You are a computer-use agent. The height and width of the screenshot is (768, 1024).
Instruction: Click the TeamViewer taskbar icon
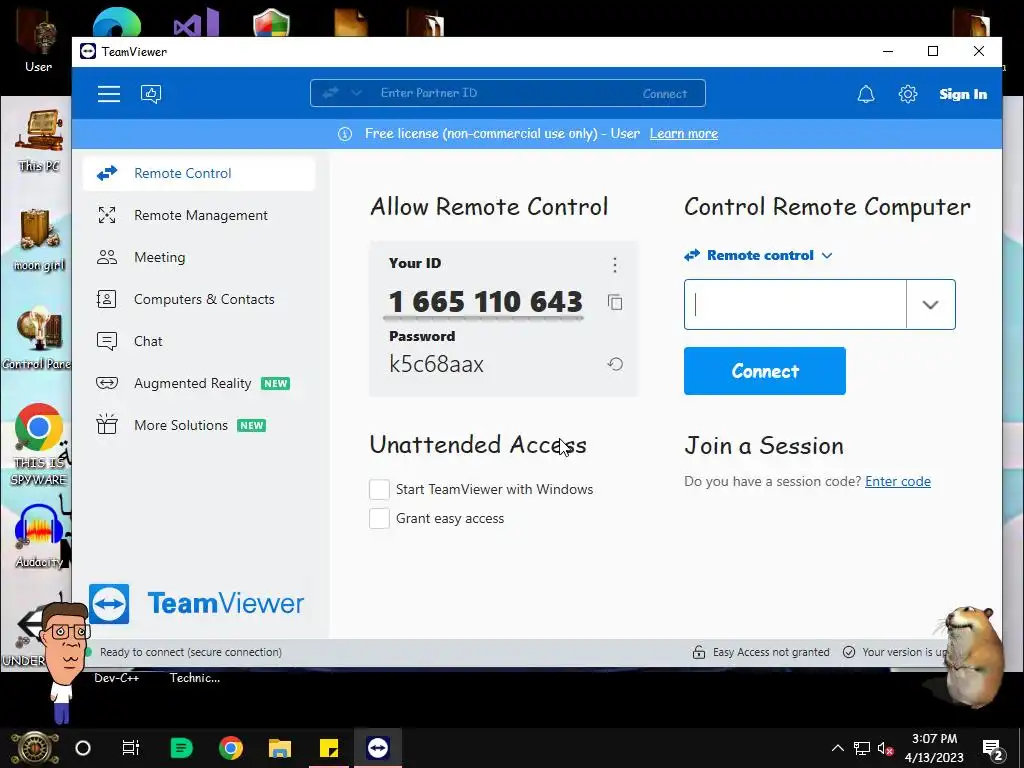tap(377, 748)
